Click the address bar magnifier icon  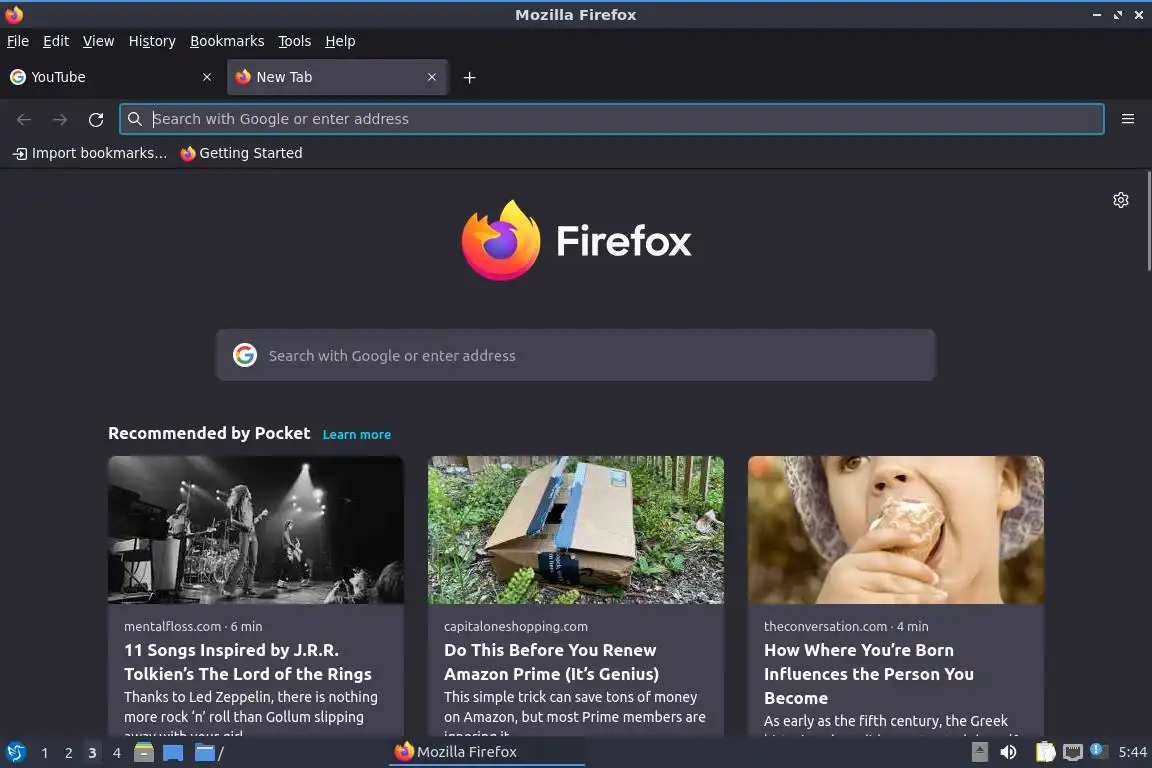tap(134, 119)
